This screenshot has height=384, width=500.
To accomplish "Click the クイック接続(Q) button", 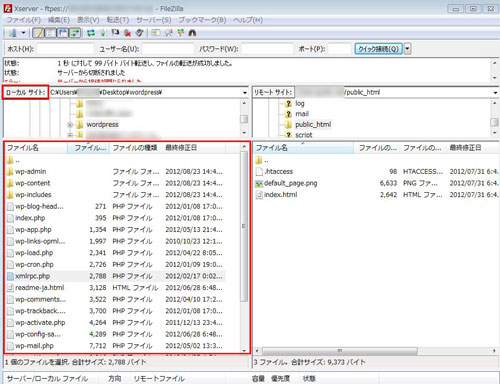I will (378, 49).
